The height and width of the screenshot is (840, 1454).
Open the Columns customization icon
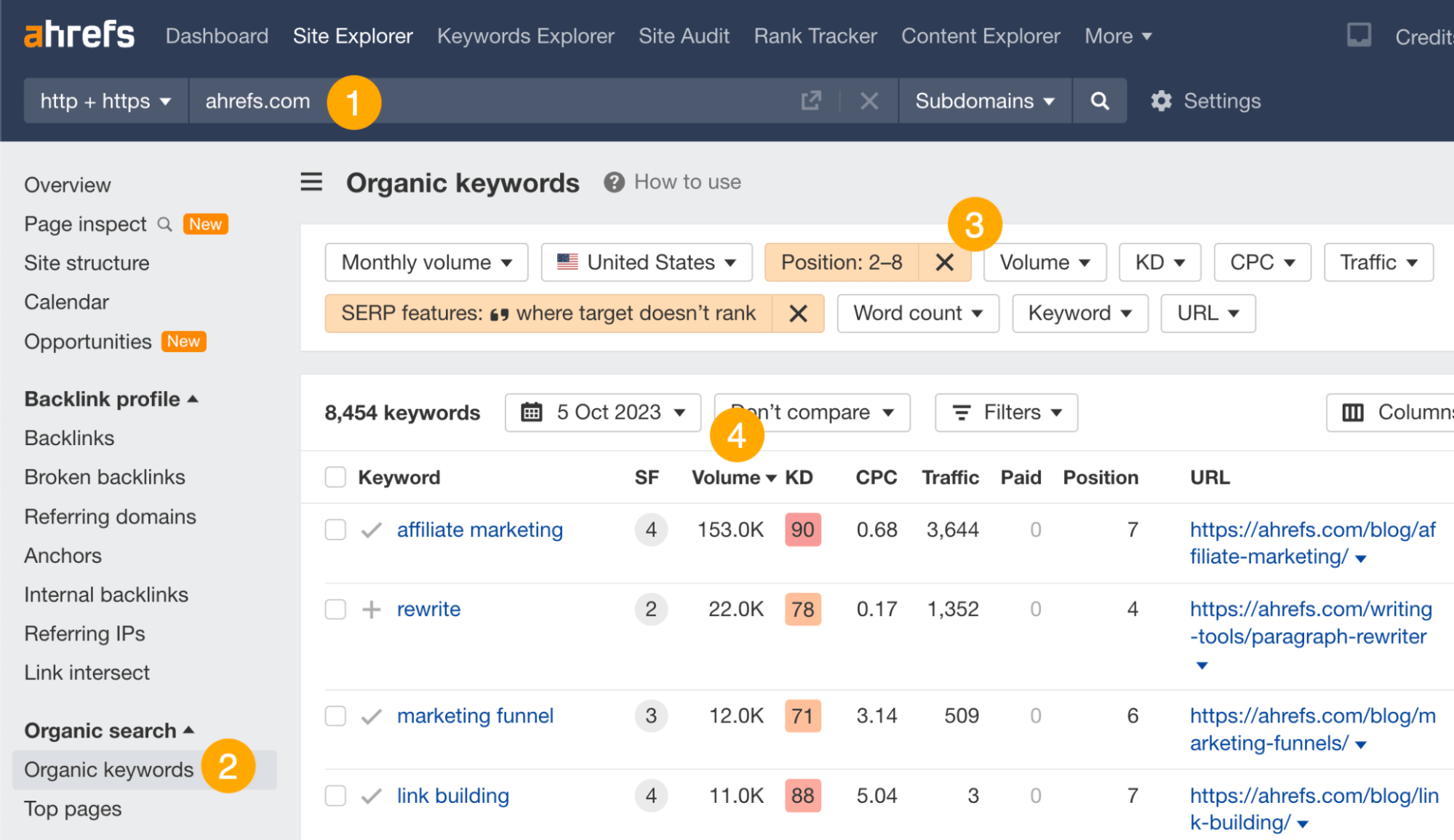(x=1352, y=412)
